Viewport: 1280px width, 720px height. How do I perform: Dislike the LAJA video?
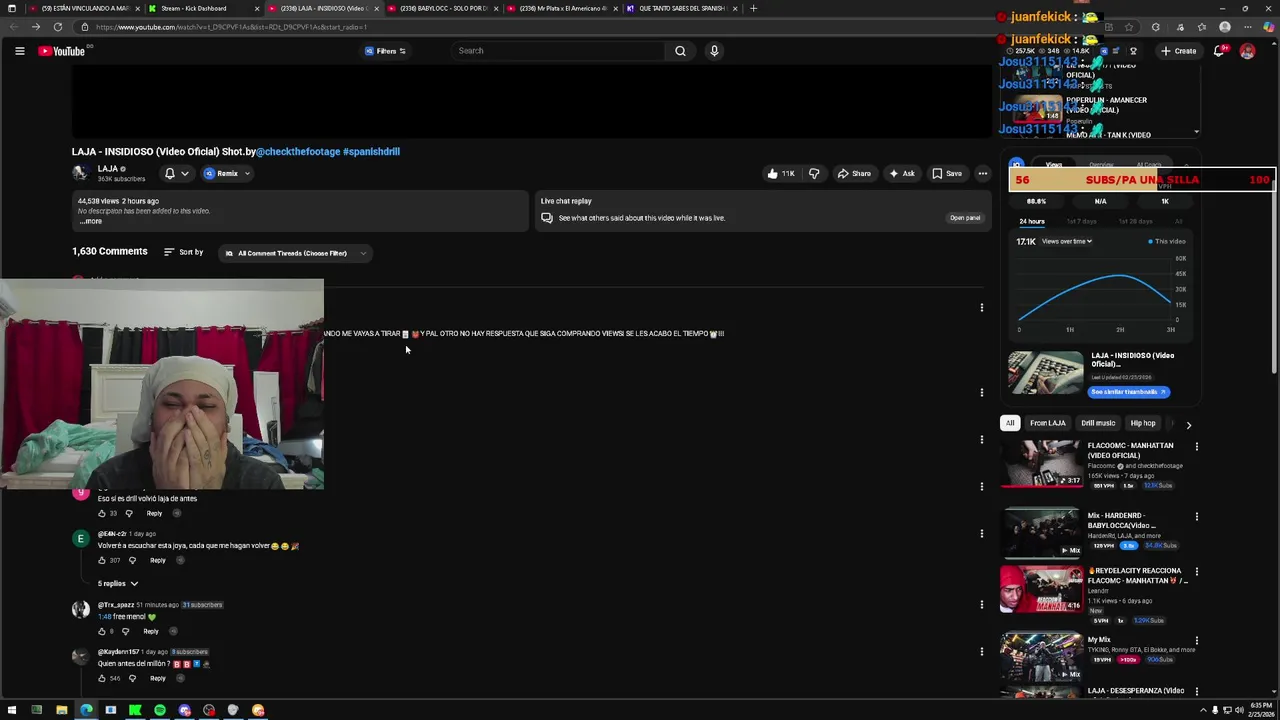pyautogui.click(x=814, y=173)
